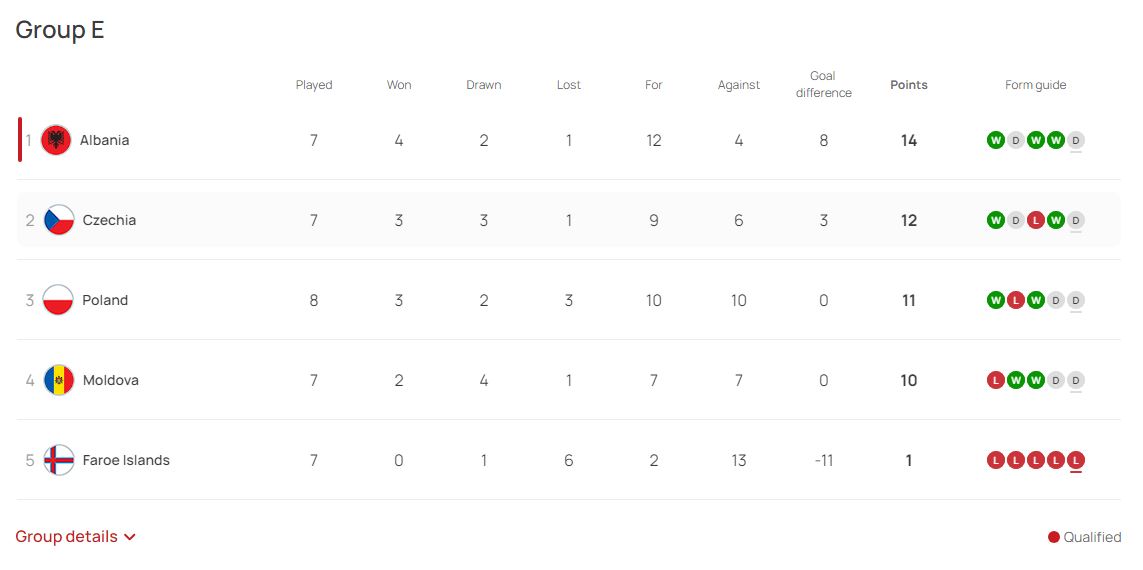Click the Albania flag icon

pos(56,140)
